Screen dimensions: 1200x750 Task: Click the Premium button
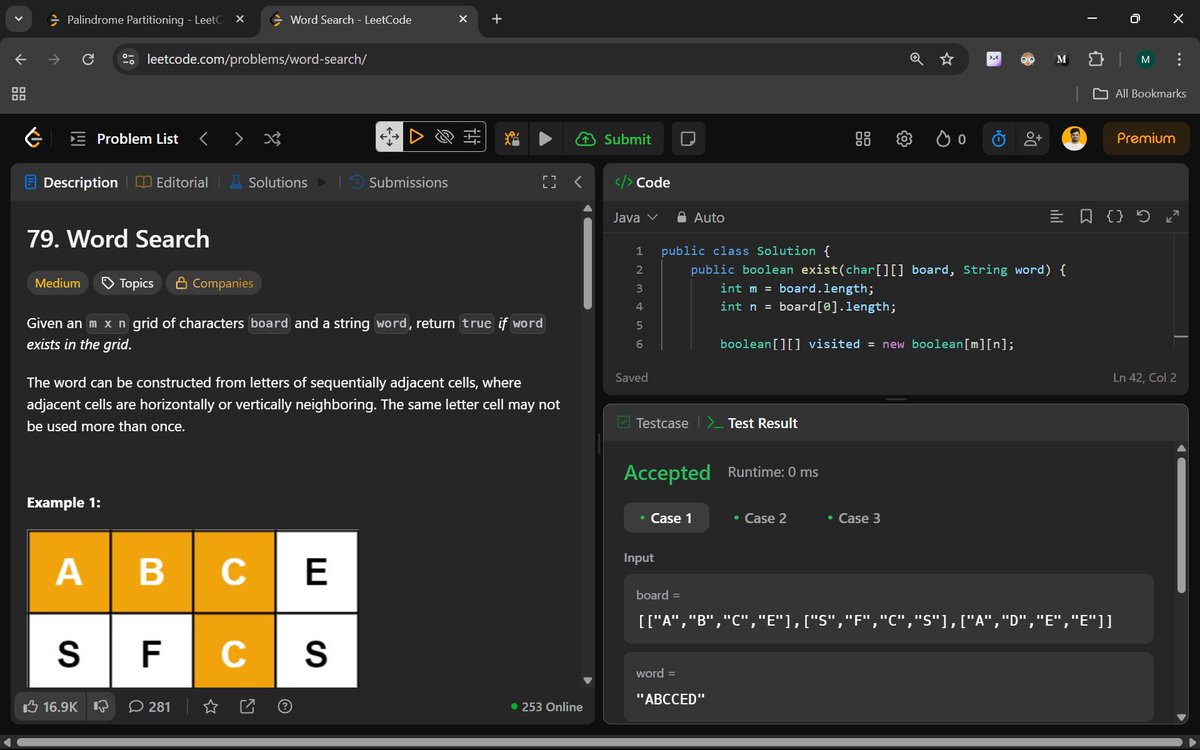(1146, 138)
